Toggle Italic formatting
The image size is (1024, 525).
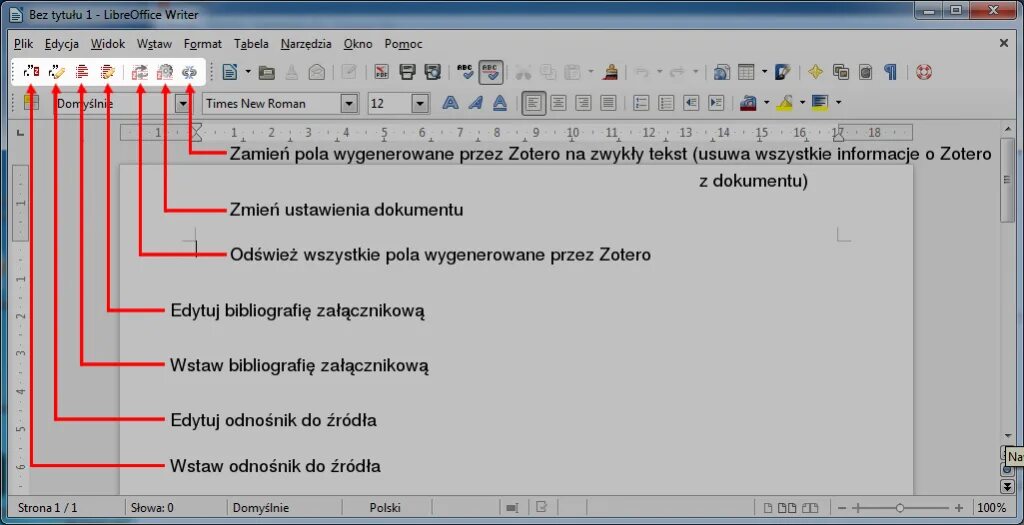(x=475, y=103)
